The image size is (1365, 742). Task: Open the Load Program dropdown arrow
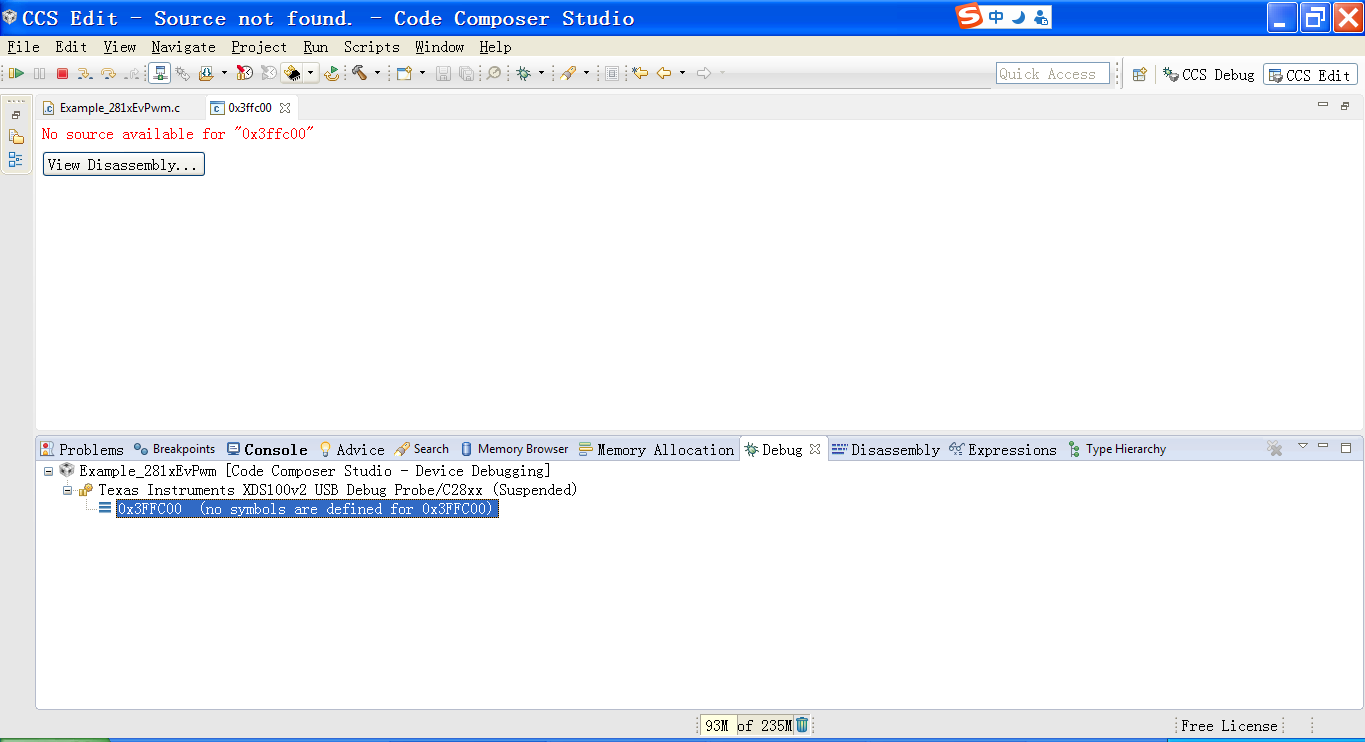[x=224, y=73]
